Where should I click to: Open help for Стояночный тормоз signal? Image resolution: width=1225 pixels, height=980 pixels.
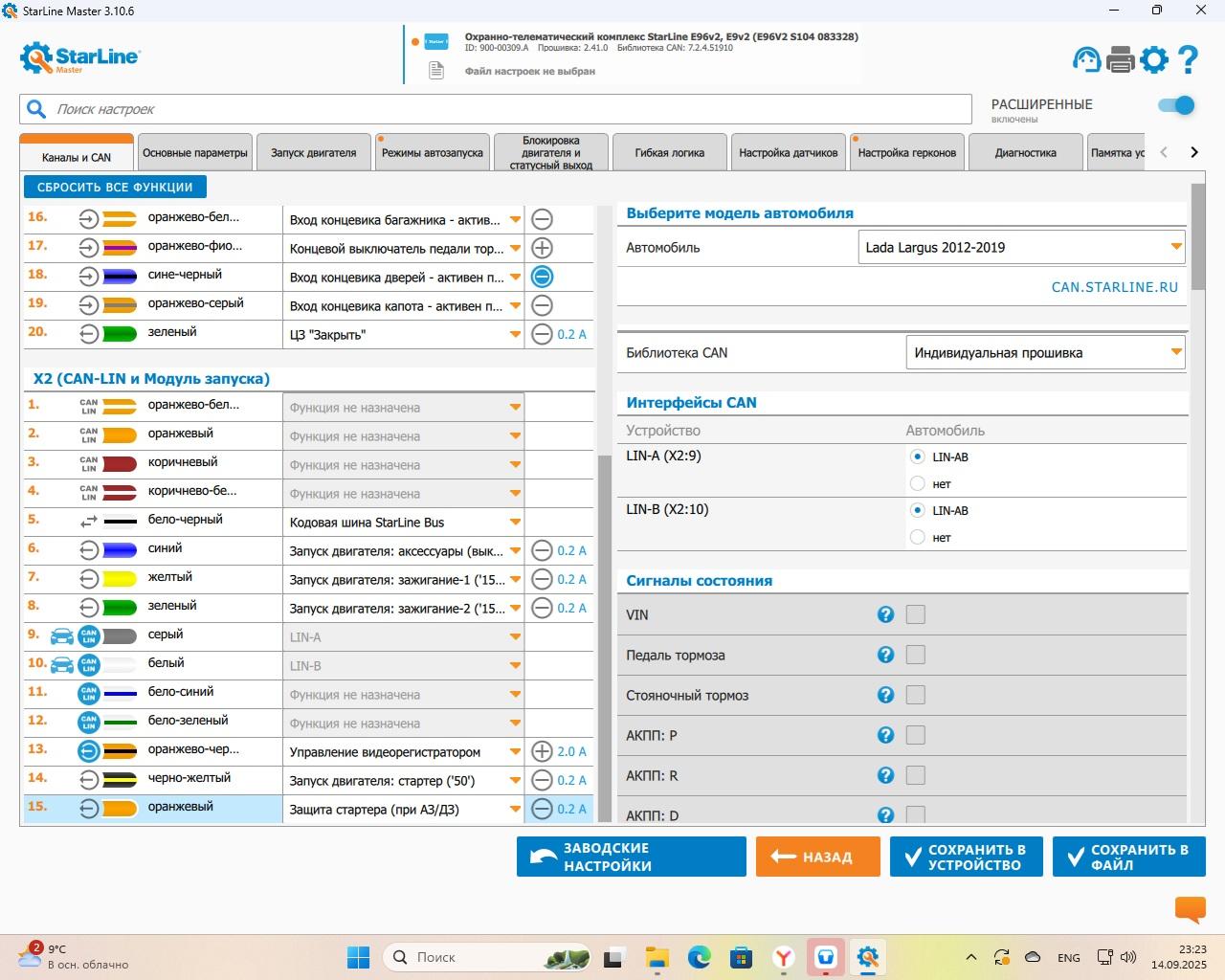[x=885, y=695]
